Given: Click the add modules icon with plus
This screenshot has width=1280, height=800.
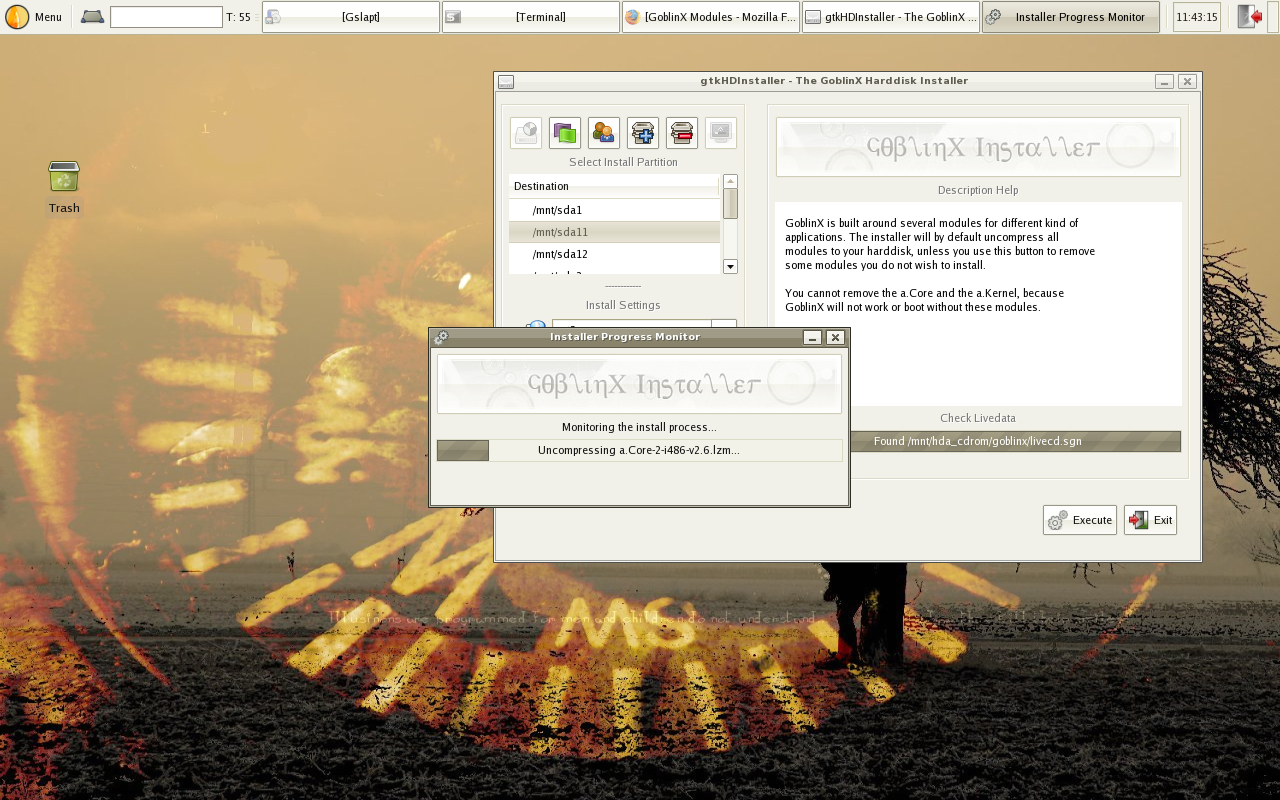Looking at the screenshot, I should pyautogui.click(x=643, y=133).
